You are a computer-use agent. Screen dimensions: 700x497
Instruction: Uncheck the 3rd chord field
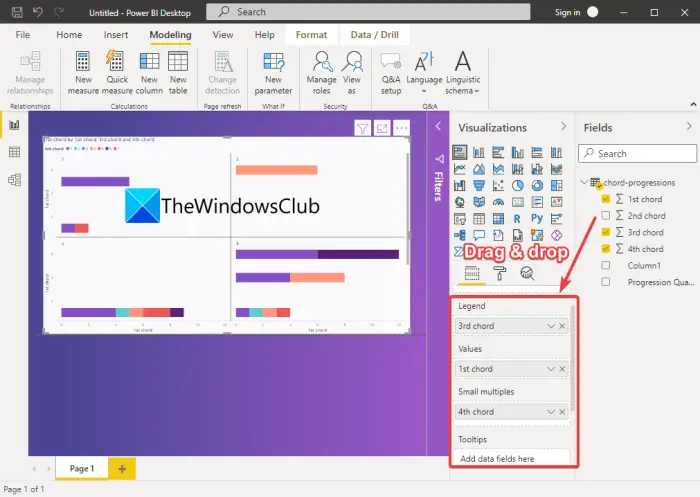point(605,232)
